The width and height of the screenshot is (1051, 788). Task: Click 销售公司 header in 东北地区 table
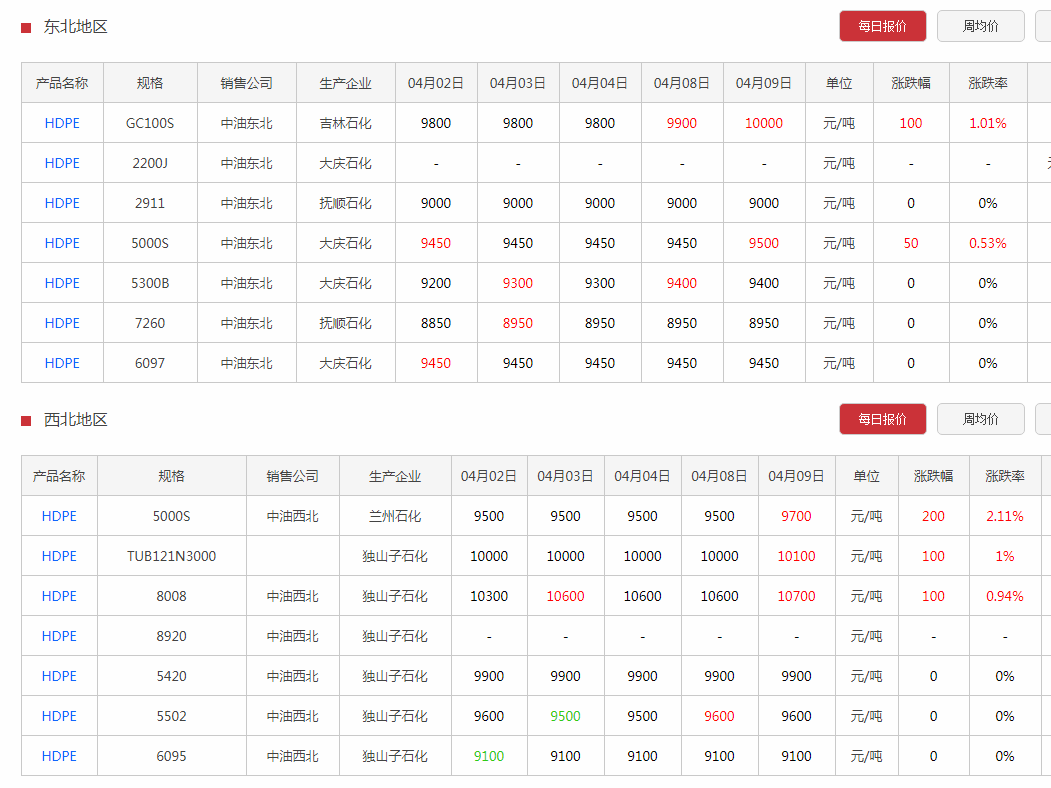click(247, 83)
